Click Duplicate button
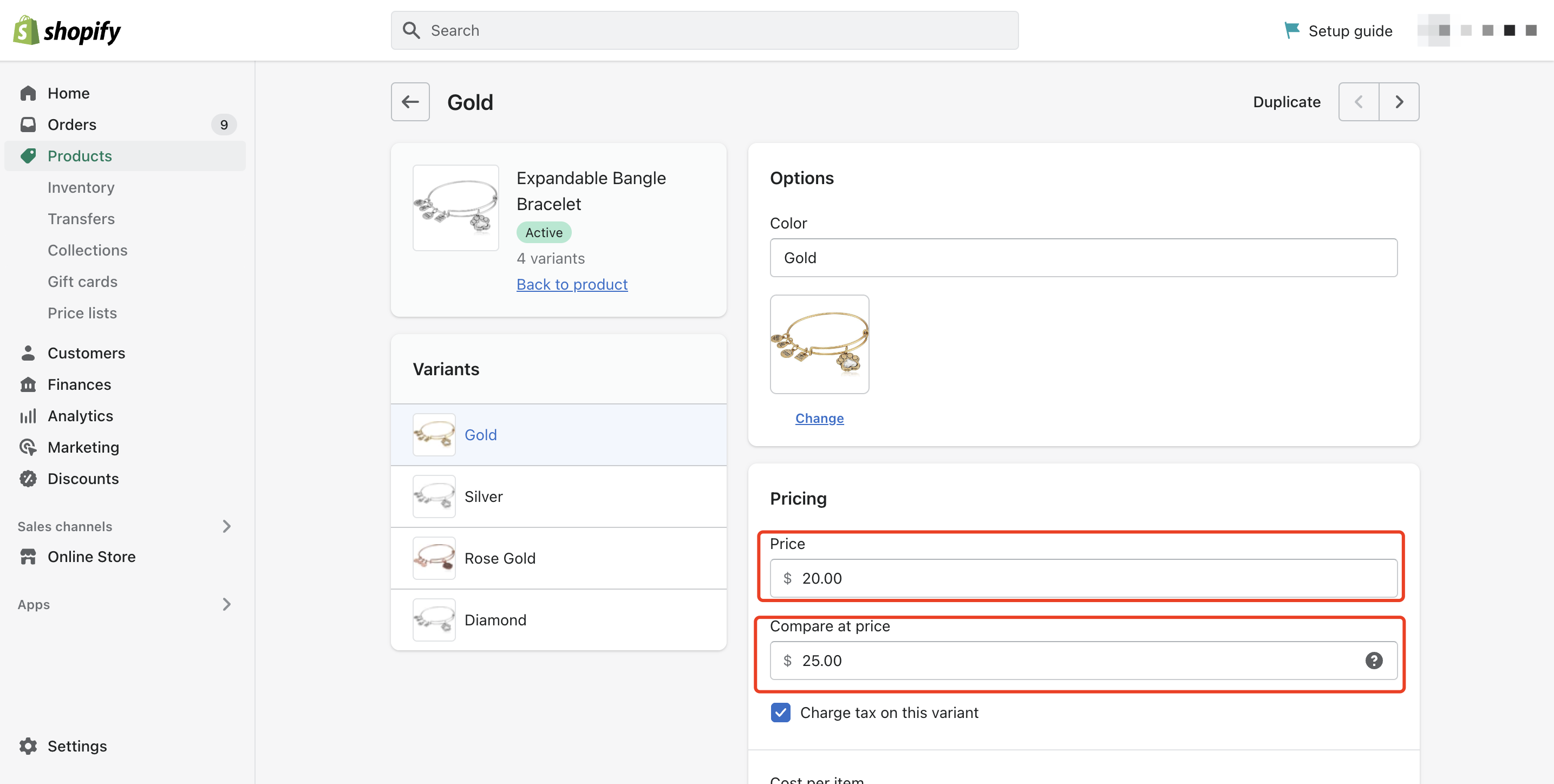 [x=1286, y=102]
